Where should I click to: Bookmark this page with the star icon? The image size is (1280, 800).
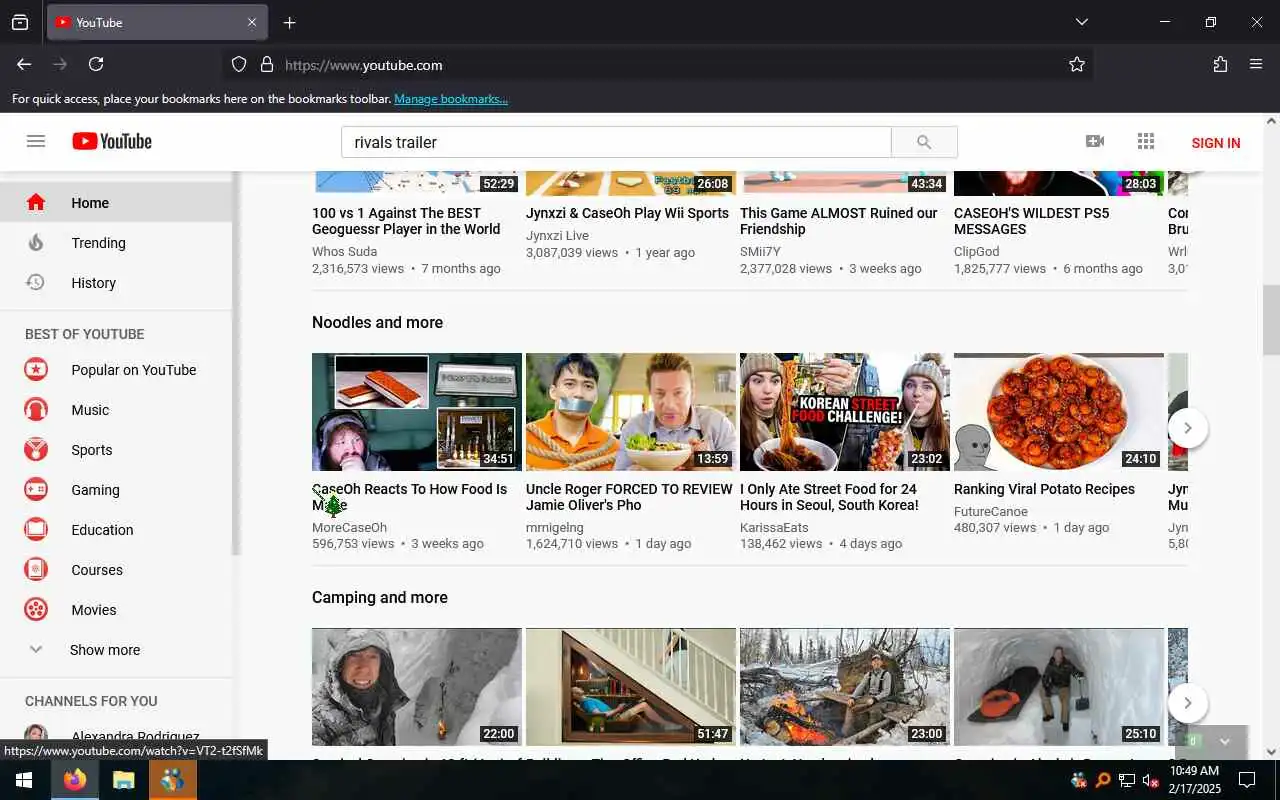coord(1077,64)
